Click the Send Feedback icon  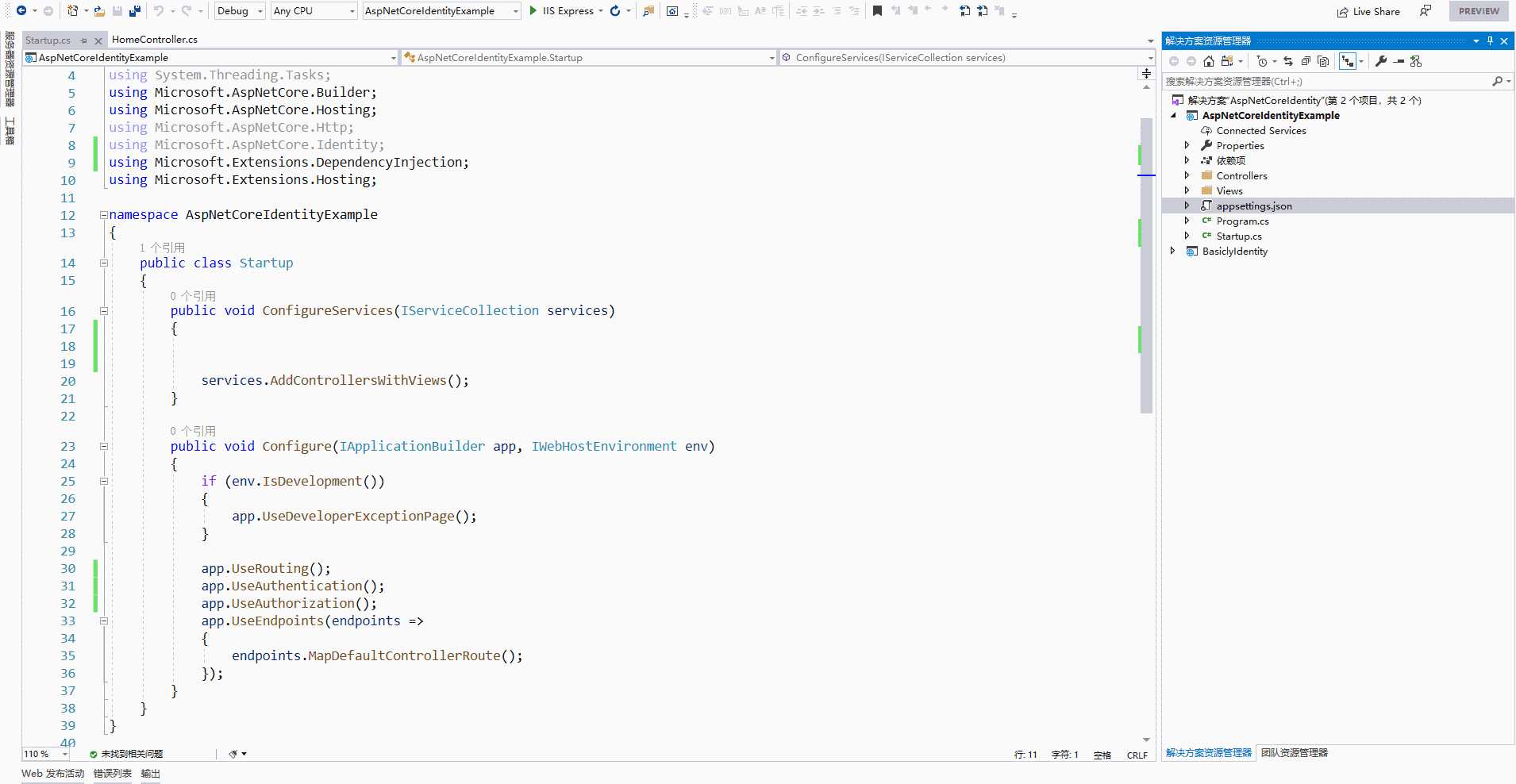[1426, 11]
